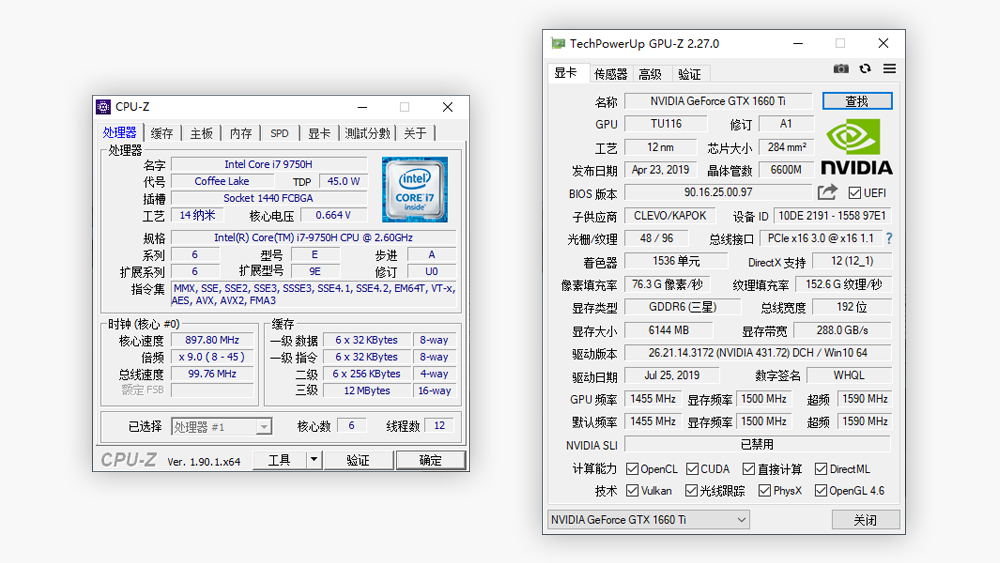Toggle the DirectML checkbox
The height and width of the screenshot is (563, 1000).
click(x=821, y=469)
